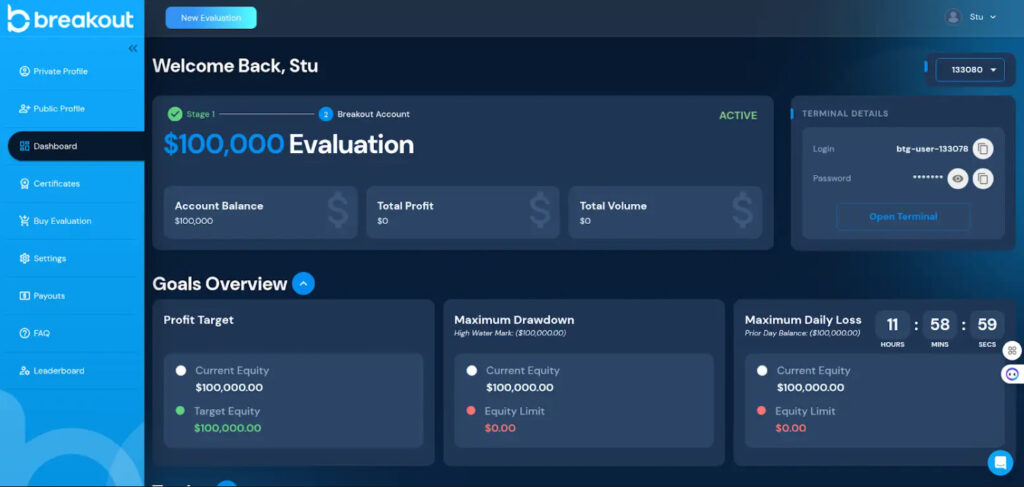Click Total Profit dollar sign icon

click(x=540, y=211)
